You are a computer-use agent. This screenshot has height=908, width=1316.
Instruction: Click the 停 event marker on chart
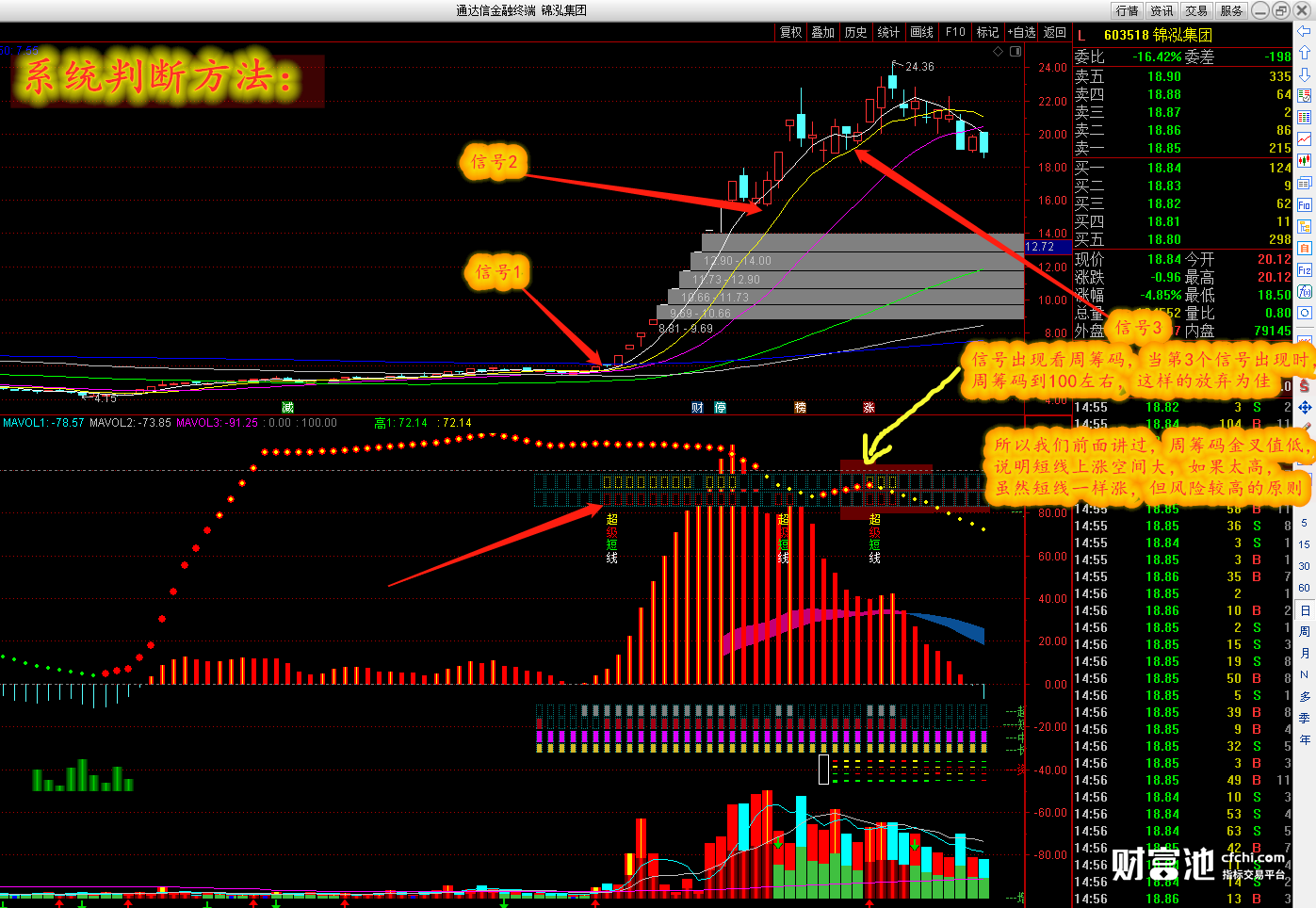click(x=720, y=408)
